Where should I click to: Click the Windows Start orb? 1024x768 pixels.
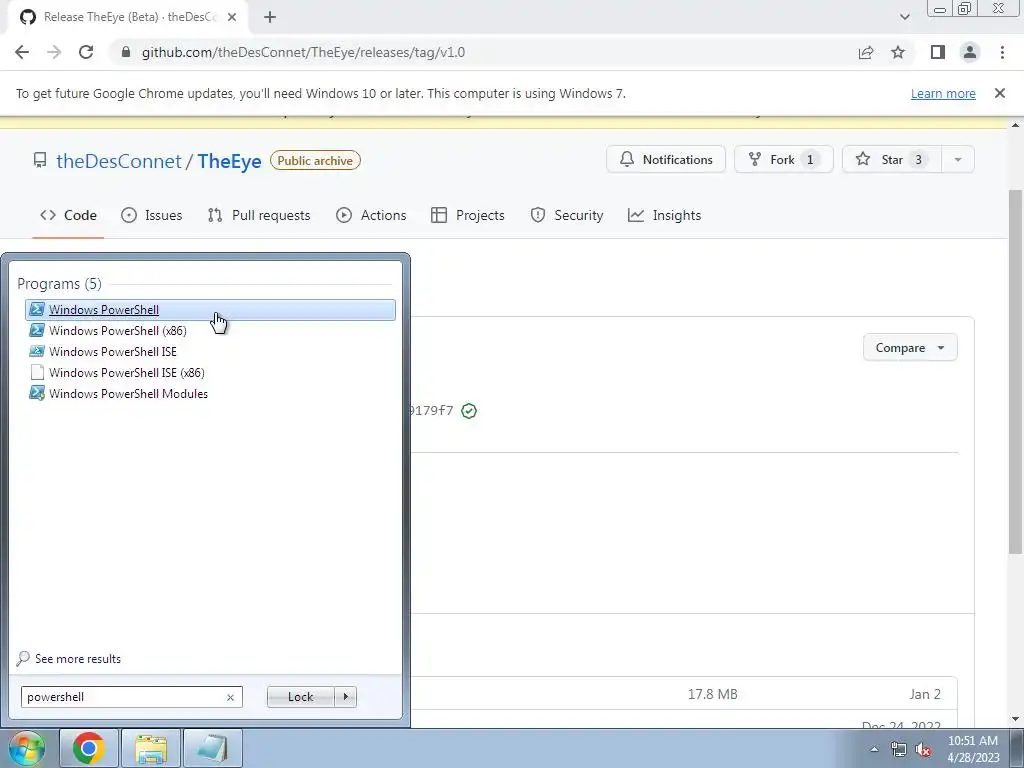click(26, 748)
